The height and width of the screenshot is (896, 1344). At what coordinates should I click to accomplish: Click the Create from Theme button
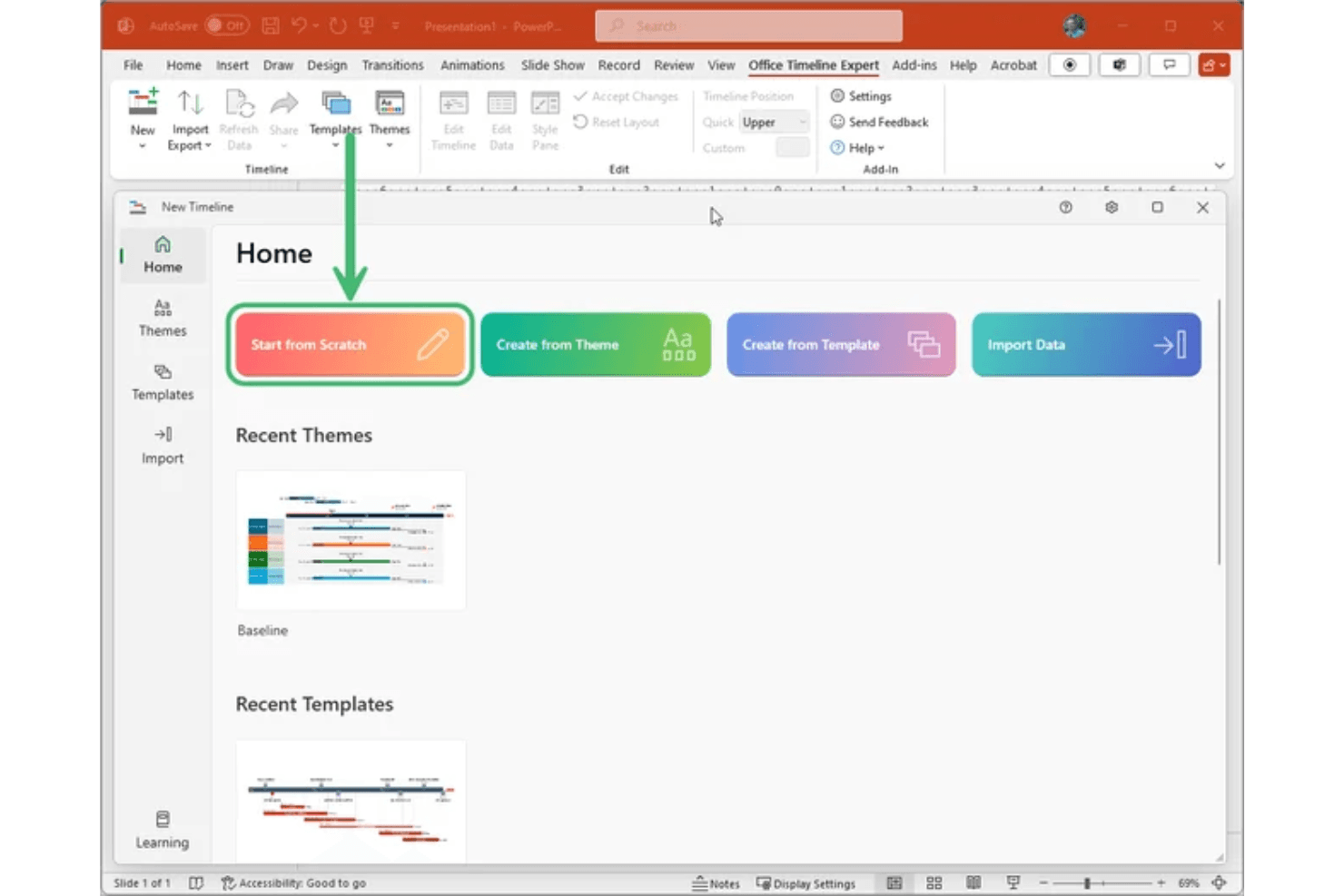596,345
